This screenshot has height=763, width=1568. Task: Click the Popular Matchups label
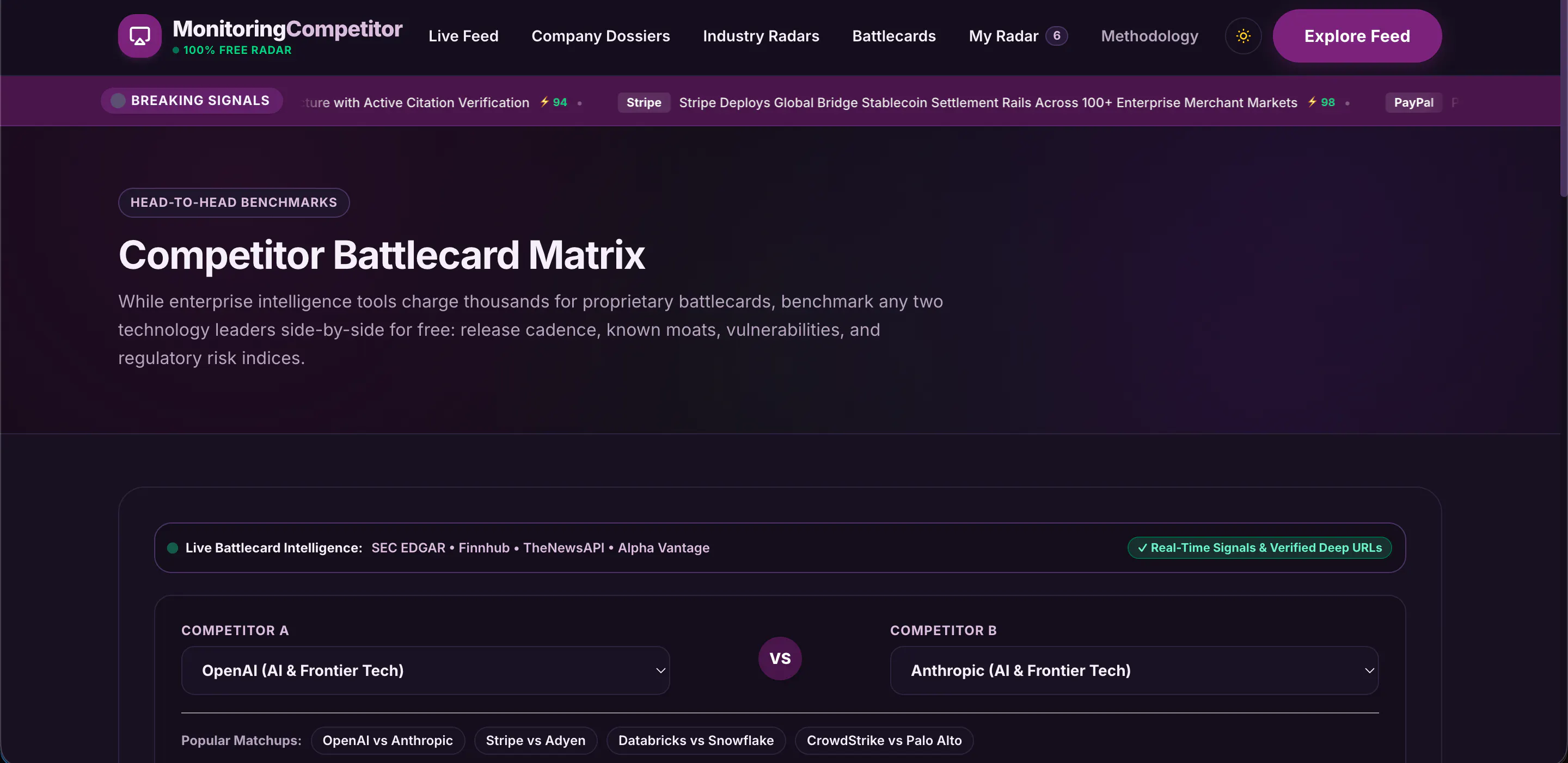coord(241,741)
